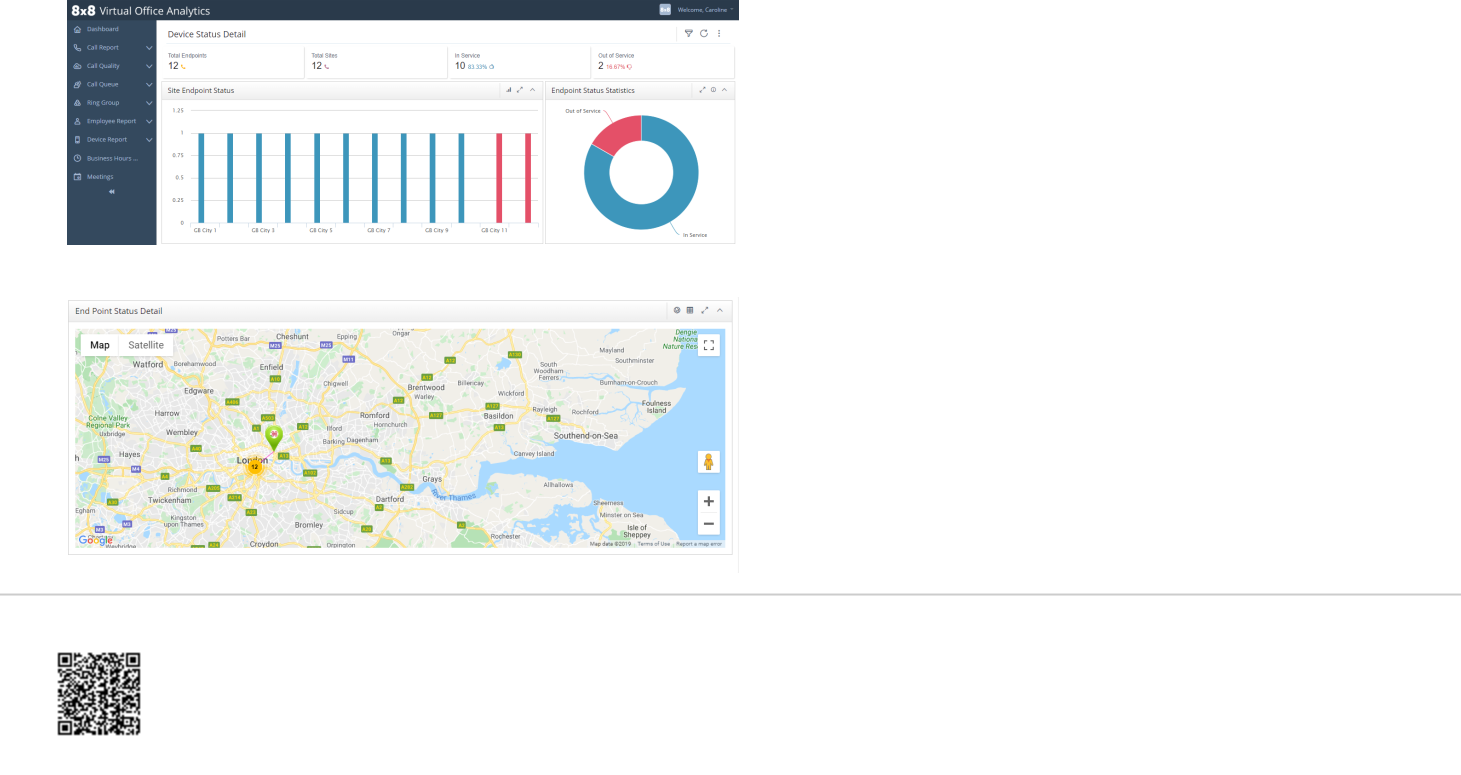This screenshot has height=775, width=1461.
Task: Expand End Point Status Detail panel to fullscreen
Action: click(x=705, y=310)
